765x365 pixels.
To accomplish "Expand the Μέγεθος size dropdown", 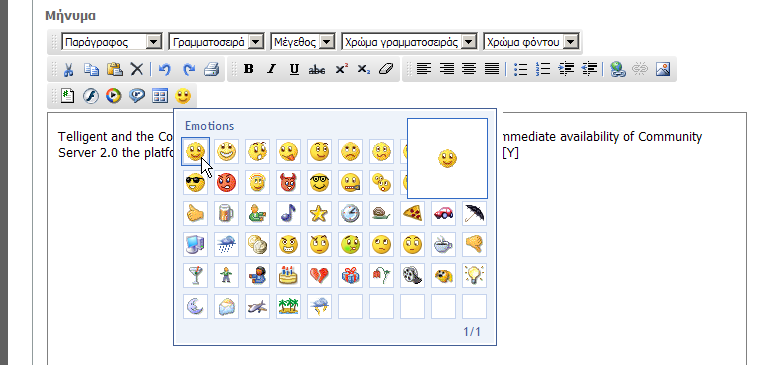I will (303, 42).
